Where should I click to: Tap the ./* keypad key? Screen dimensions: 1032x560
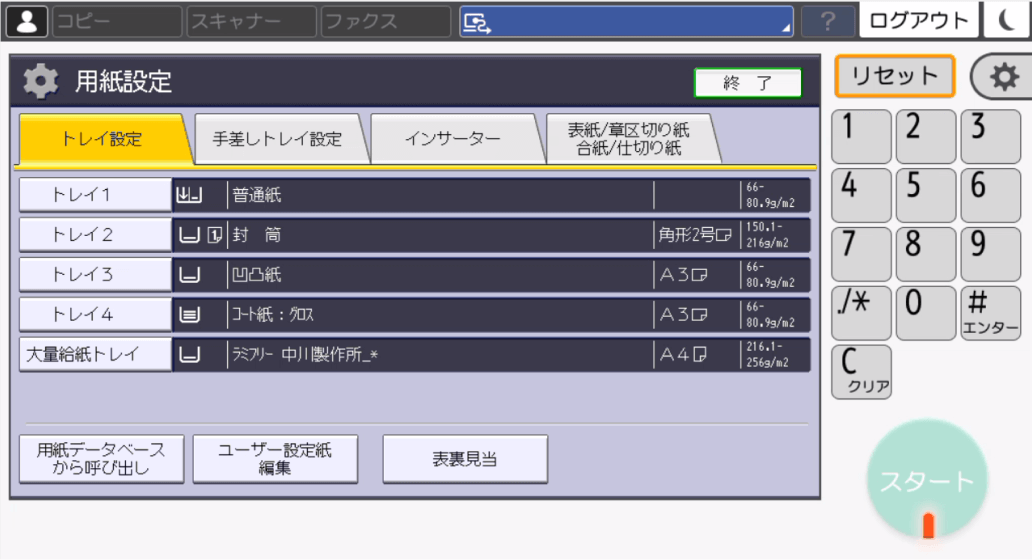(x=862, y=313)
